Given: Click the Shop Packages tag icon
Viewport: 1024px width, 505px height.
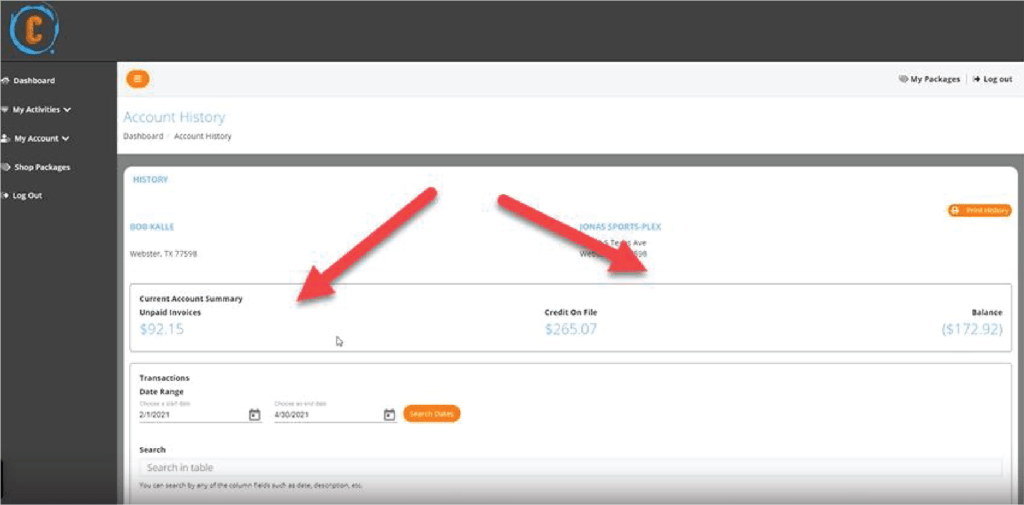Looking at the screenshot, I should coord(5,167).
